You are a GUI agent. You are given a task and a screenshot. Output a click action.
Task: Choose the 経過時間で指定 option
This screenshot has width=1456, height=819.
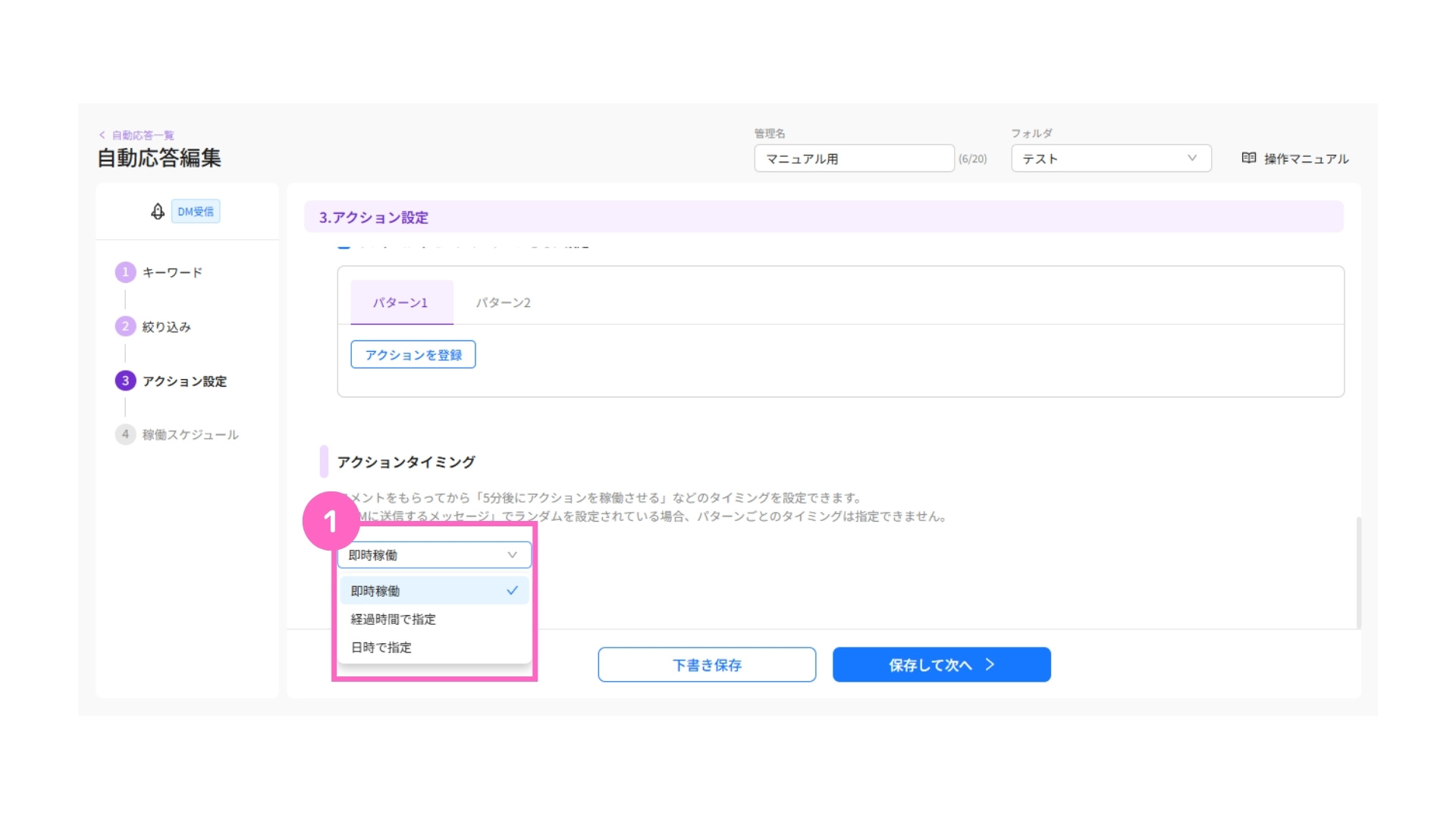(435, 619)
